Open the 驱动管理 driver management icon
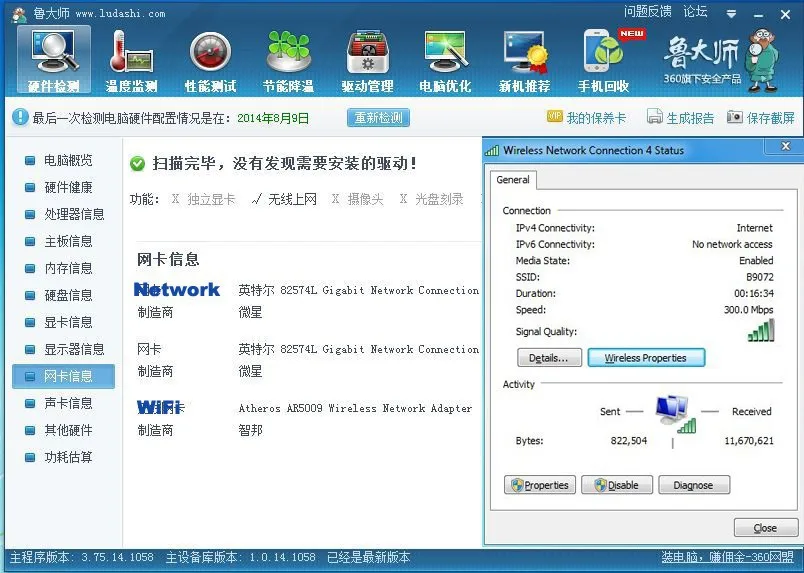804x573 pixels. click(367, 60)
